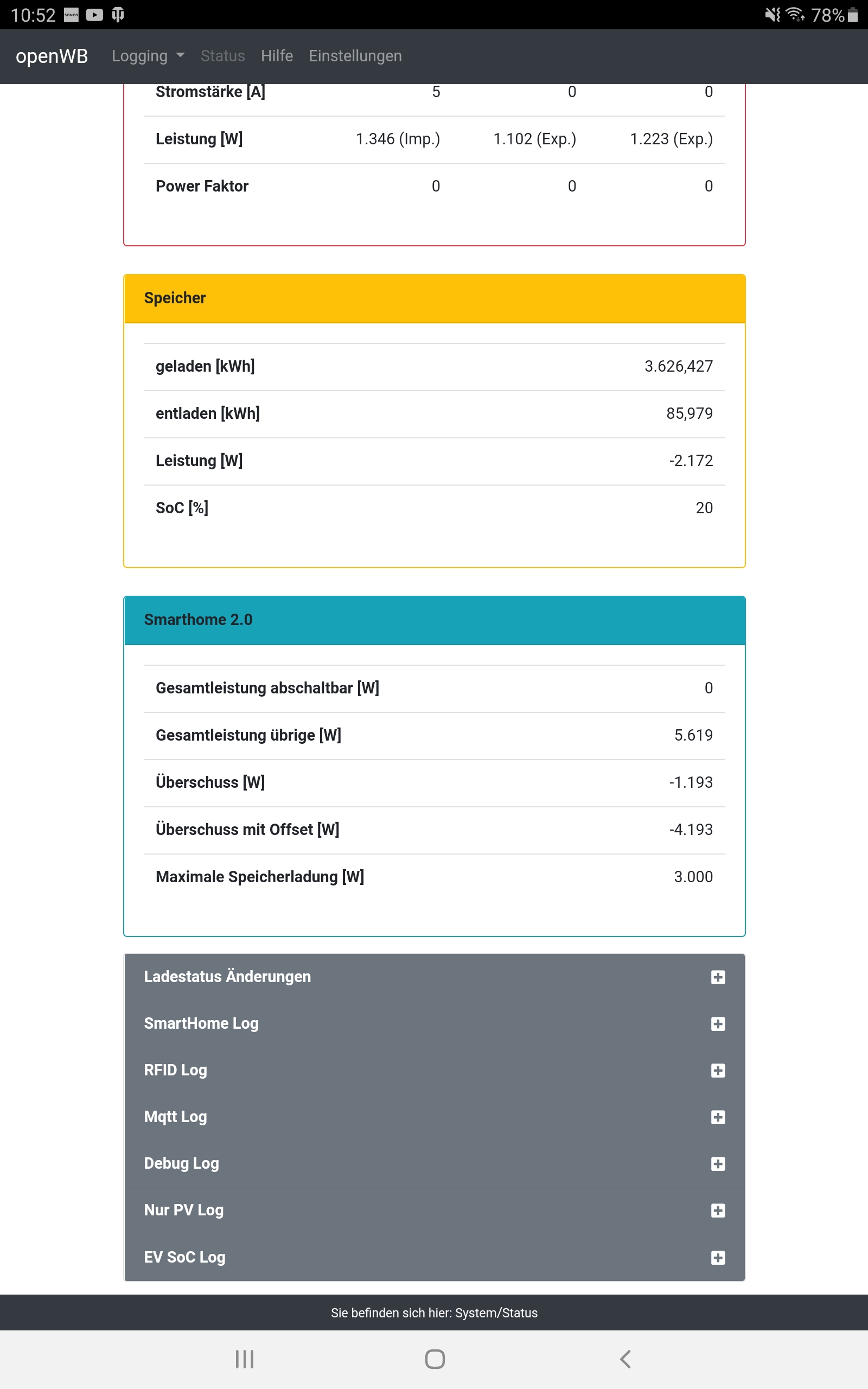This screenshot has height=1389, width=868.
Task: Expand Debug Log with plus icon
Action: tap(718, 1163)
